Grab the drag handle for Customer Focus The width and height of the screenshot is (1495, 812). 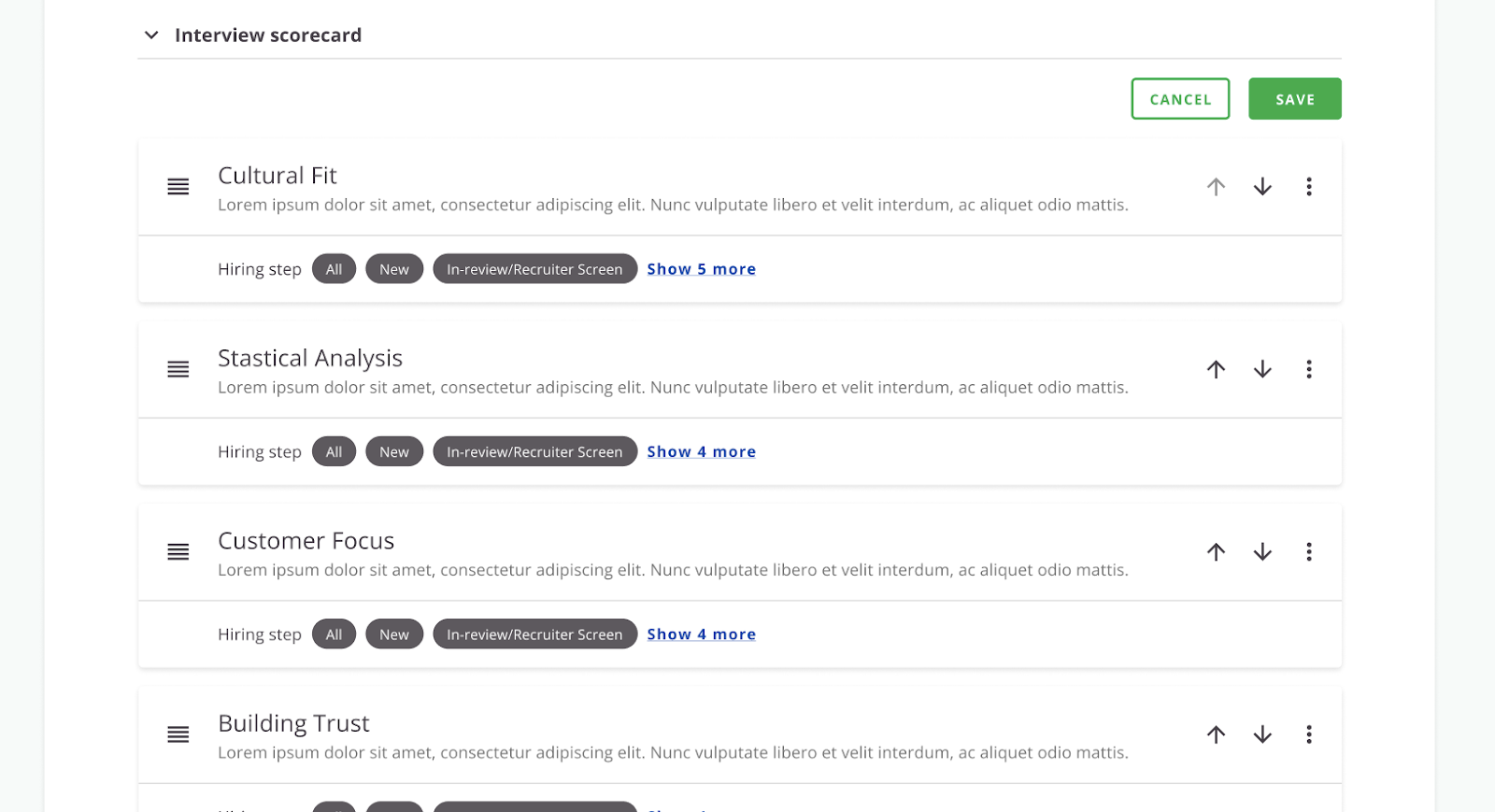click(x=178, y=552)
